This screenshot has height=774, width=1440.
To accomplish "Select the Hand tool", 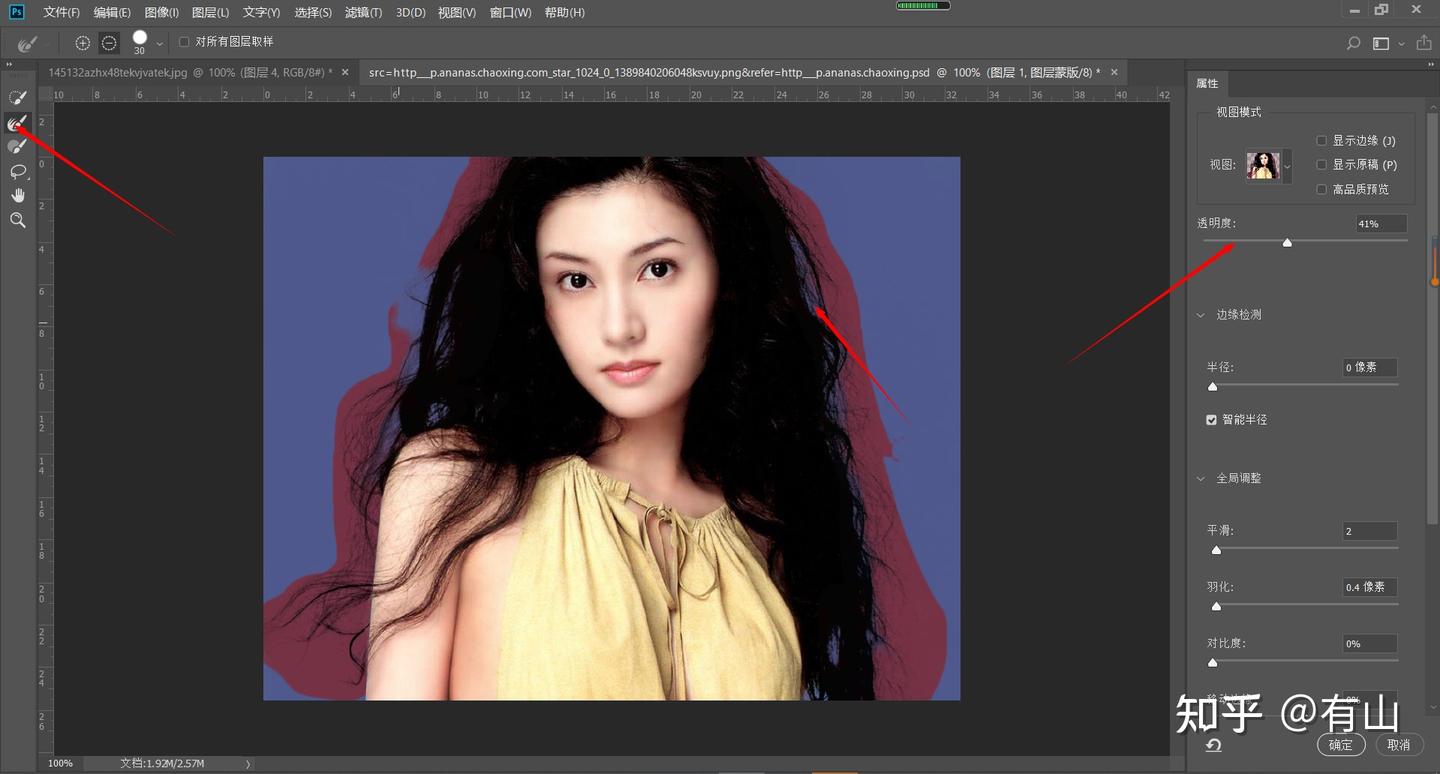I will coord(17,196).
